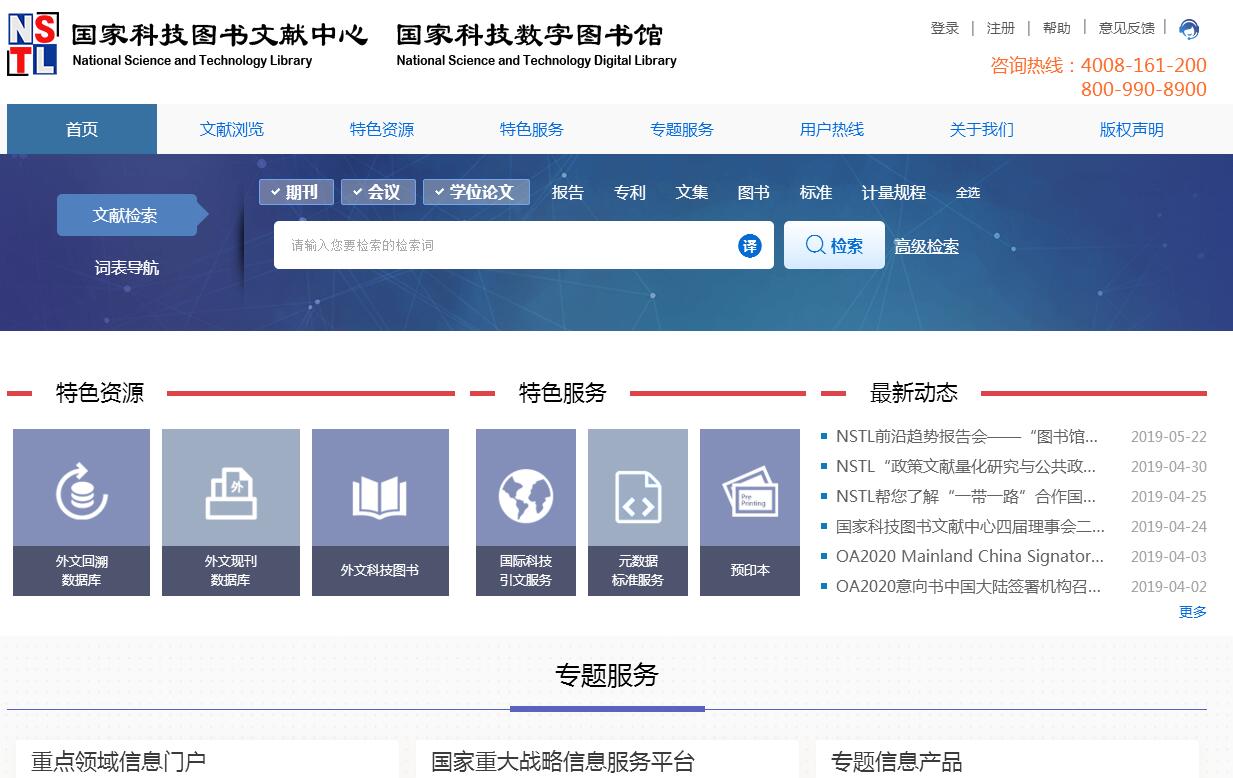Open the 文献浏览 menu

tap(232, 130)
